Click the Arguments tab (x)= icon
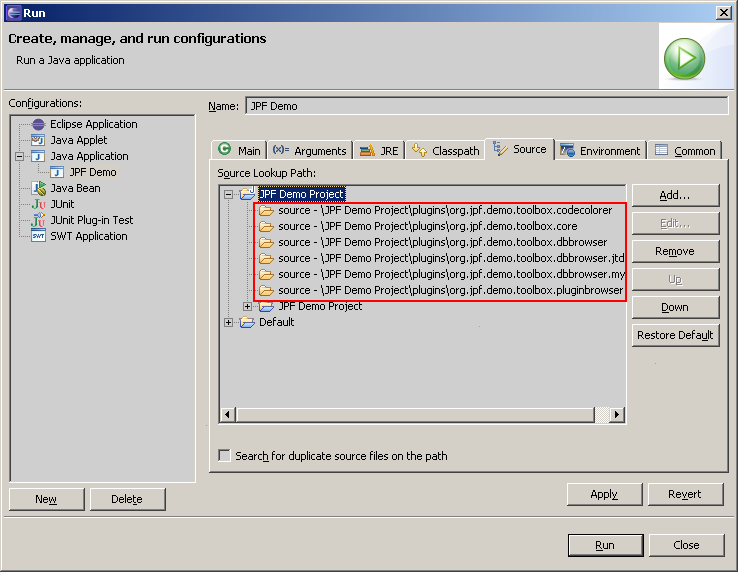The height and width of the screenshot is (572, 738). 281,150
